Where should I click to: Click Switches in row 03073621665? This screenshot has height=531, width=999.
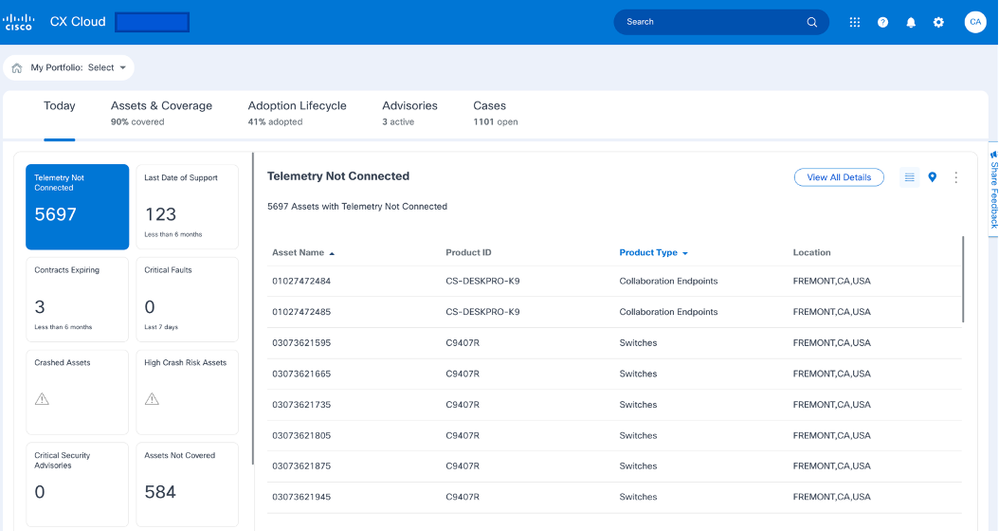coord(638,374)
